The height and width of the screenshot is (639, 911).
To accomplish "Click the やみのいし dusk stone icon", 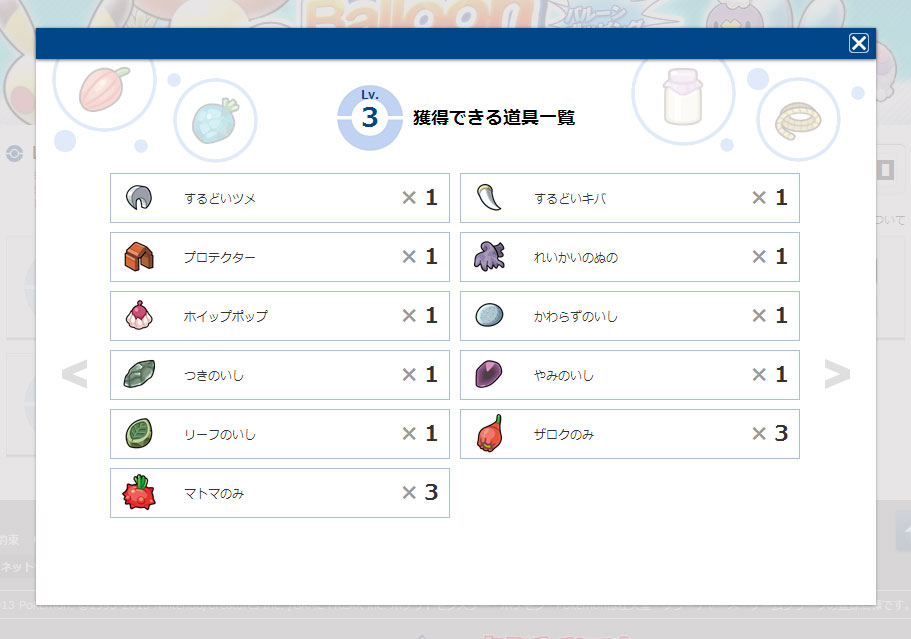I will tap(489, 374).
